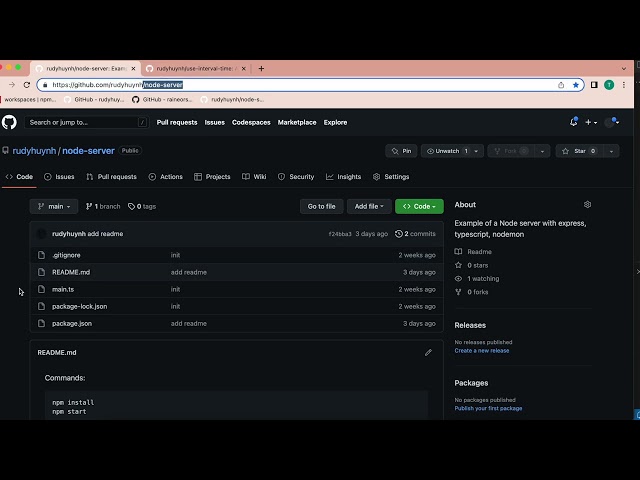Open the GitHub - raineors bookmark

pos(162,99)
